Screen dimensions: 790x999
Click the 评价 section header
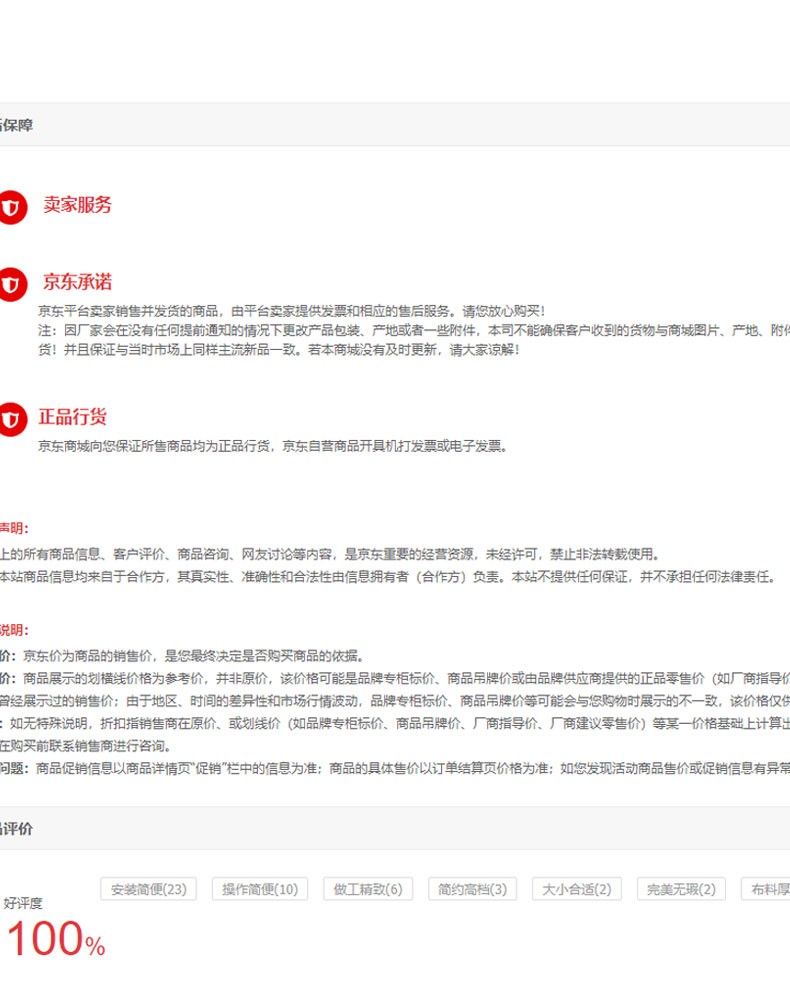pos(17,828)
